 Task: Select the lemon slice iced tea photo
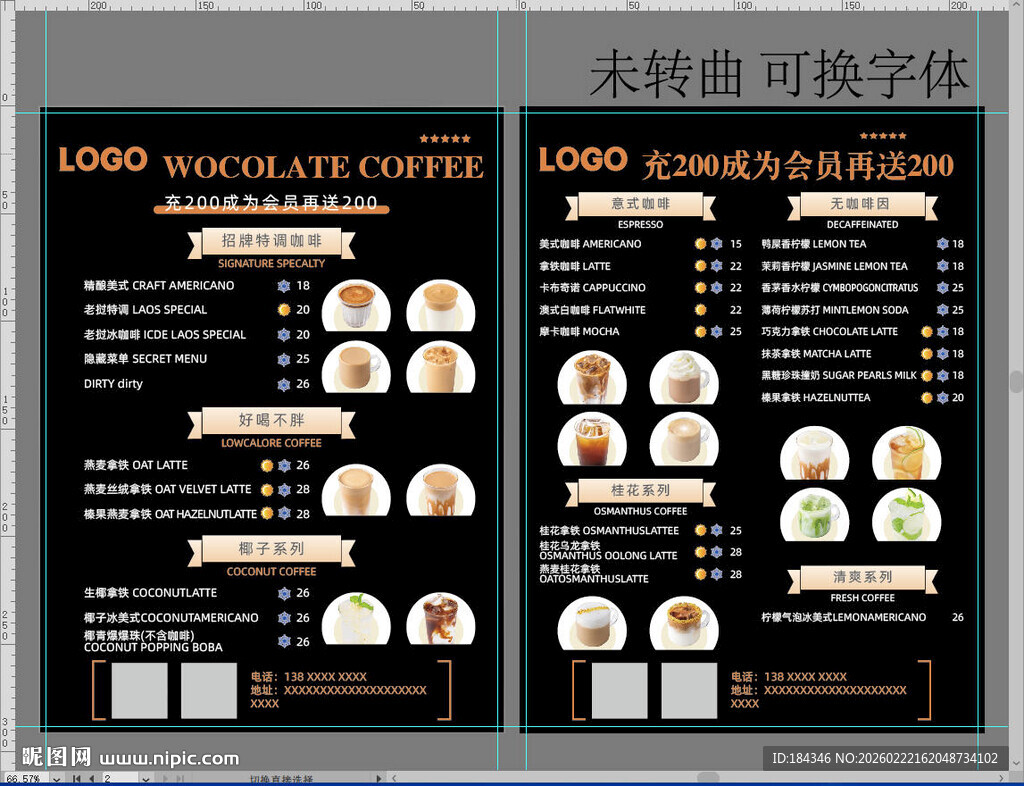[x=906, y=453]
